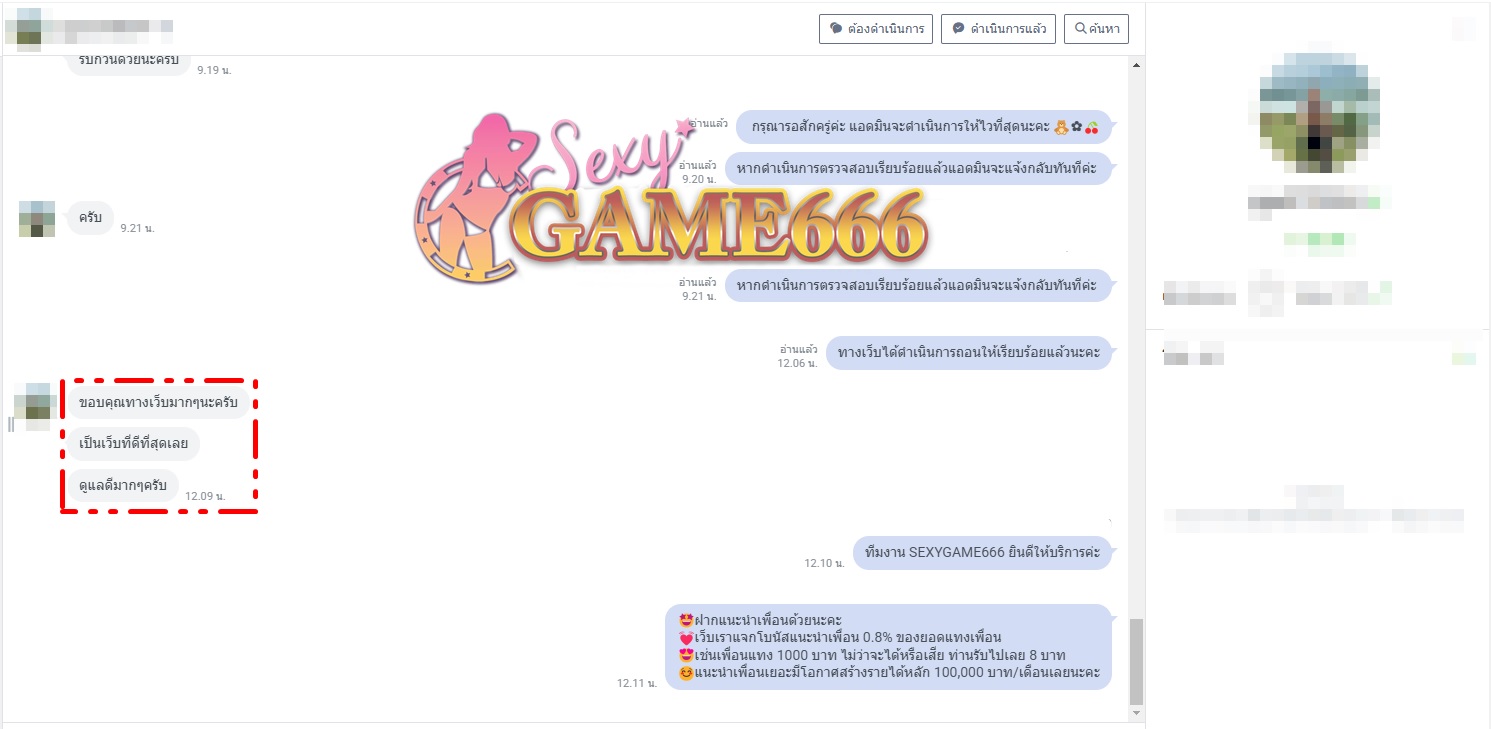This screenshot has height=729, width=1491.
Task: Click the chat scrollbar thumb
Action: (x=1135, y=661)
